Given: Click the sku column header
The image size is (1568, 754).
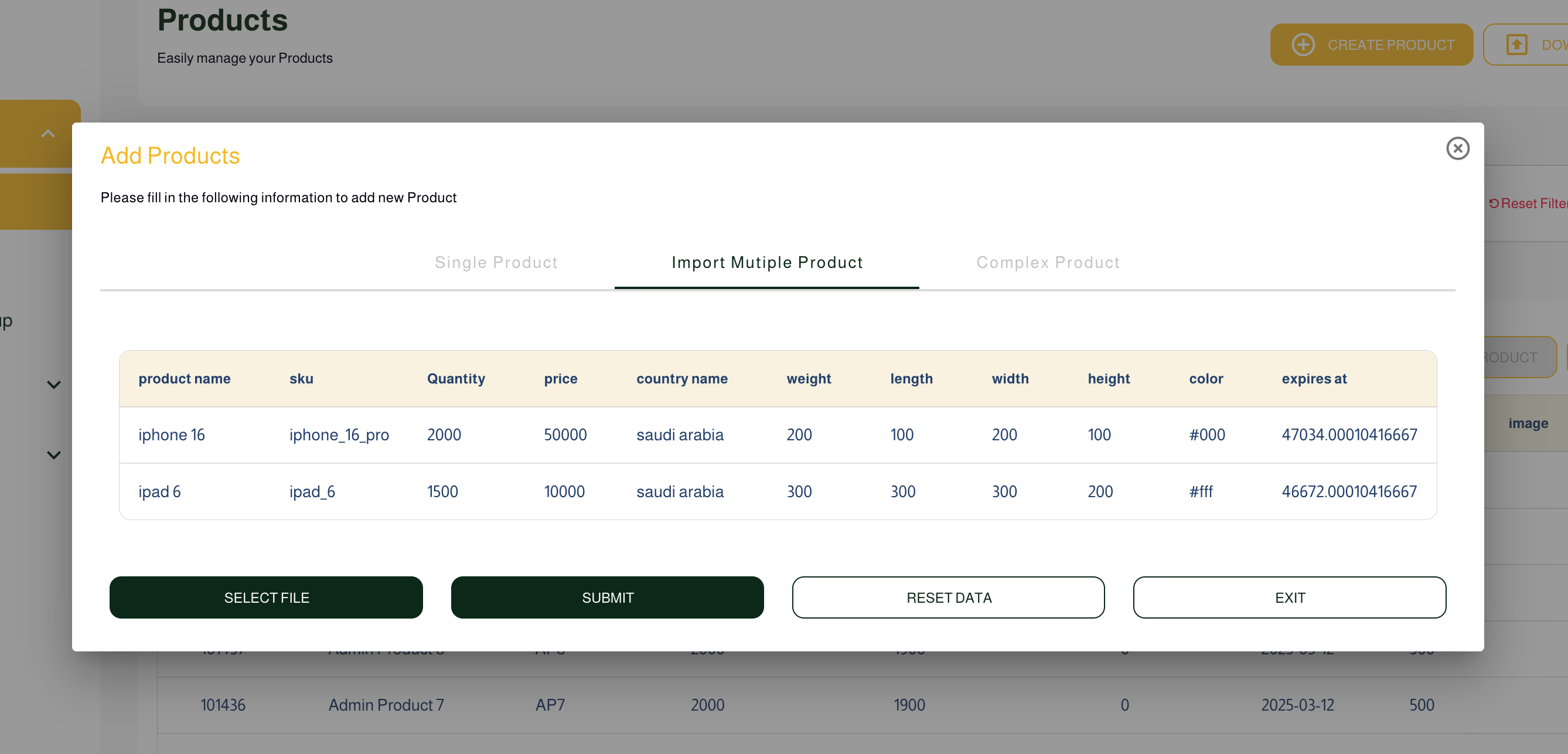Looking at the screenshot, I should coord(301,379).
